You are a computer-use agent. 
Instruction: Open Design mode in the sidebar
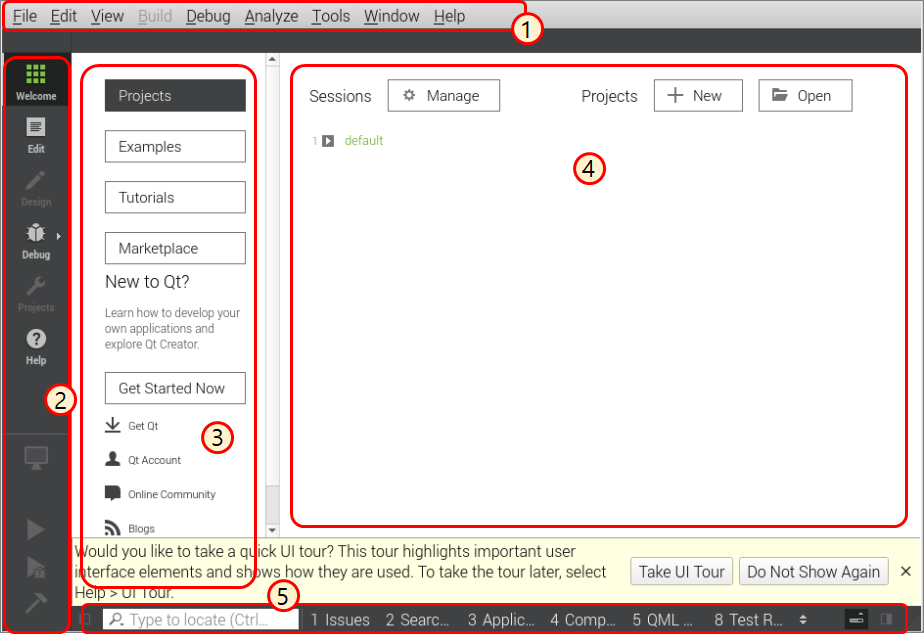[36, 188]
